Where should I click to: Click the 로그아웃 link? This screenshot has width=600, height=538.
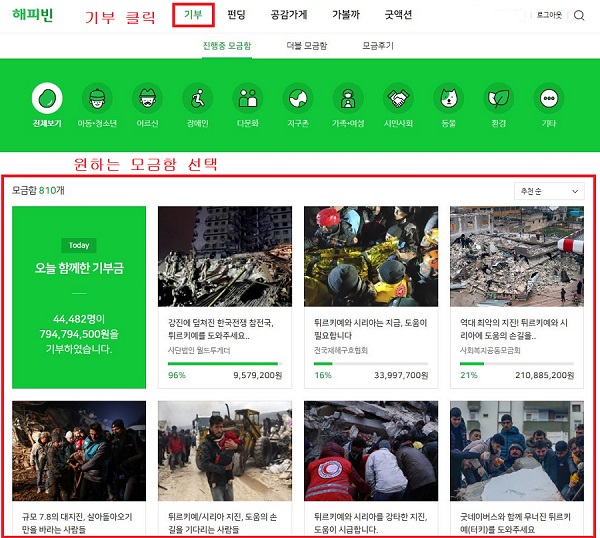[549, 15]
